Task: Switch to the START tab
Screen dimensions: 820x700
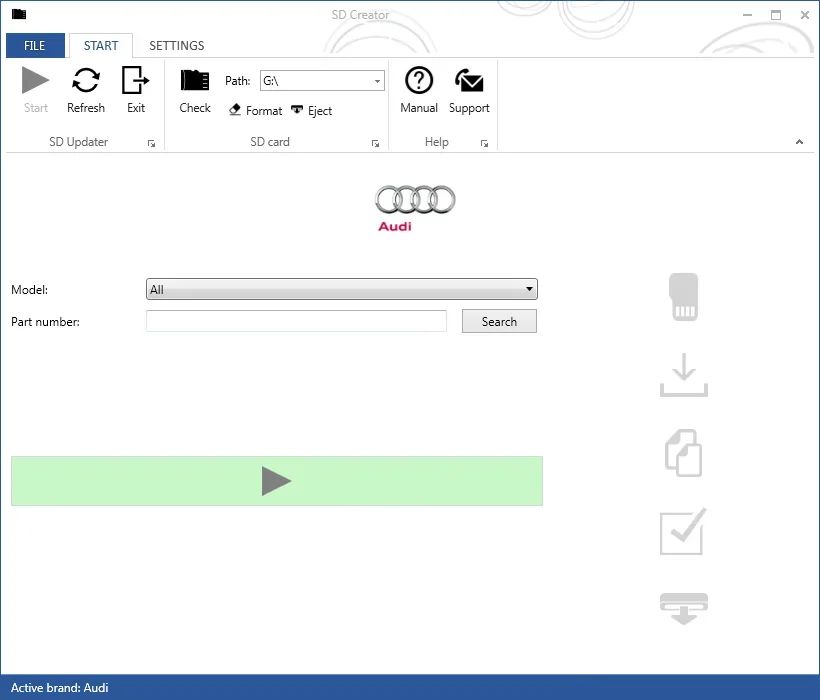Action: click(101, 45)
